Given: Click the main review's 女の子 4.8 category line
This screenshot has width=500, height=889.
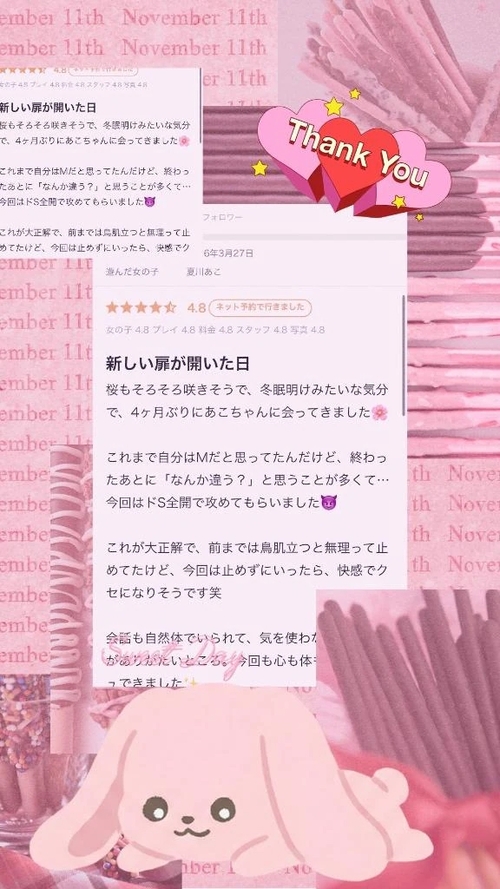Looking at the screenshot, I should [x=215, y=330].
